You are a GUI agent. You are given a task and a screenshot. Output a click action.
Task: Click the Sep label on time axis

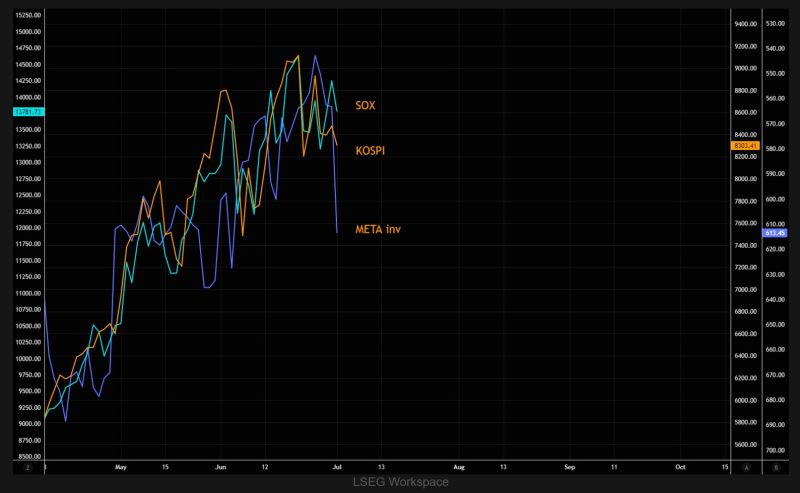[569, 467]
